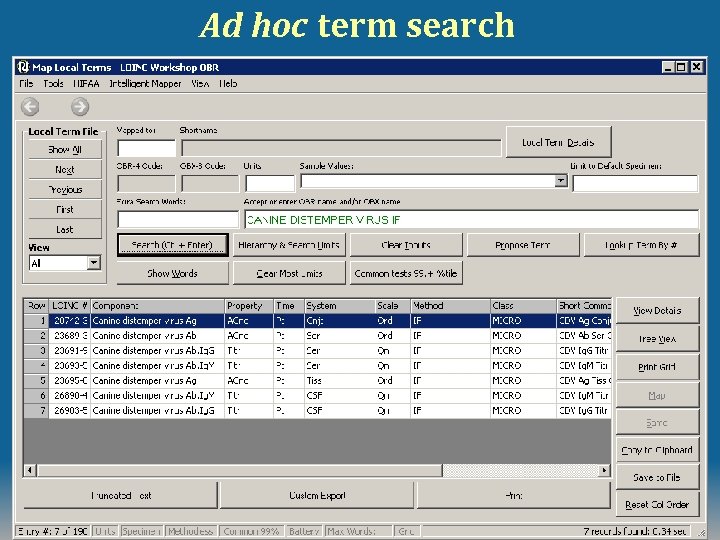Open the HIPAA menu
The image size is (720, 540).
pyautogui.click(x=86, y=84)
